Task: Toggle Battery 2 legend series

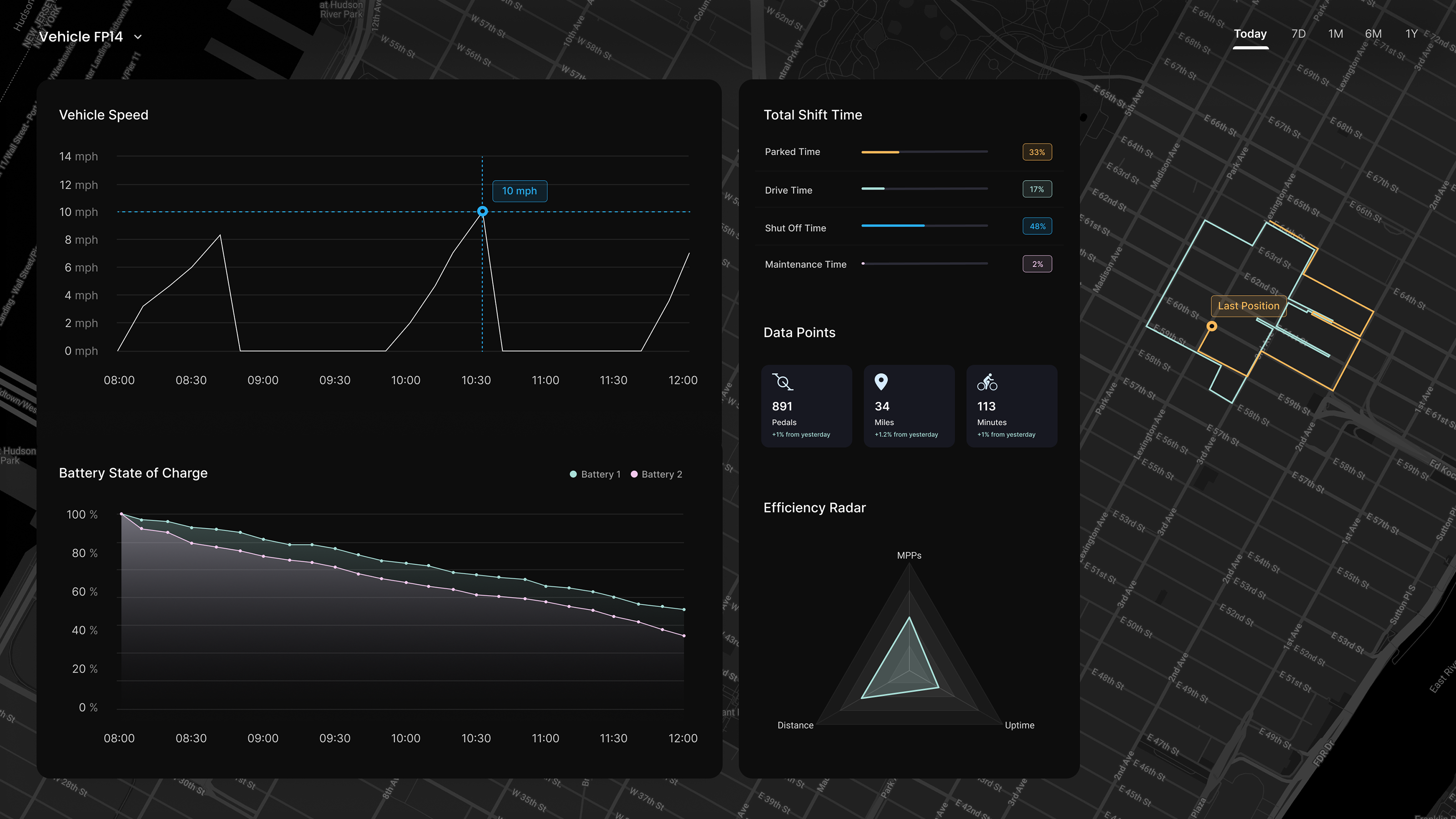Action: point(656,474)
